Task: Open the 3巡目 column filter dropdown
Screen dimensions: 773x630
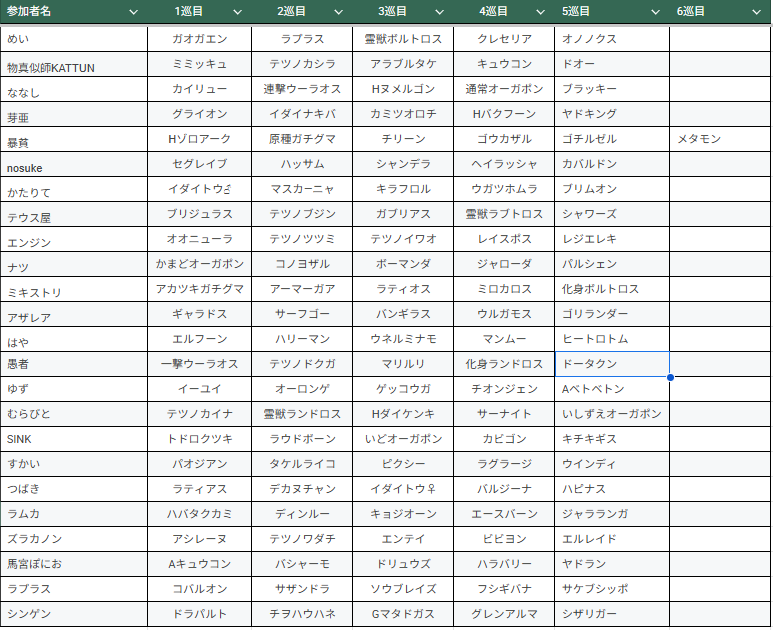Action: [439, 12]
